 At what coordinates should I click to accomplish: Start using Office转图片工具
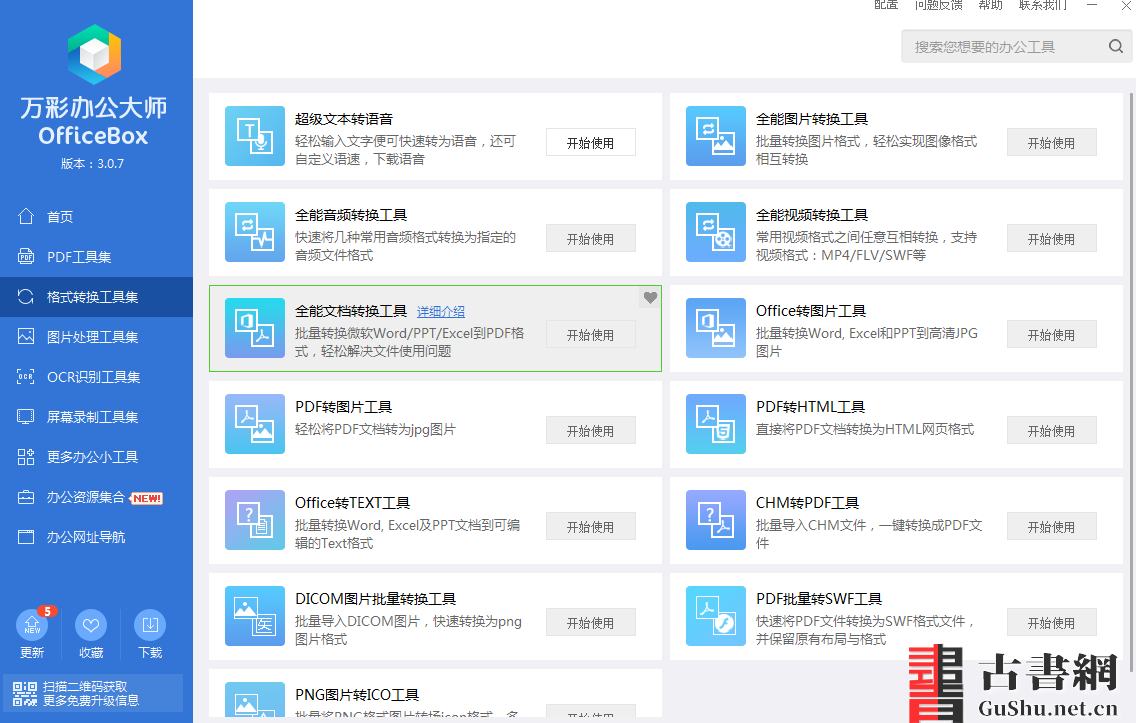[1051, 335]
